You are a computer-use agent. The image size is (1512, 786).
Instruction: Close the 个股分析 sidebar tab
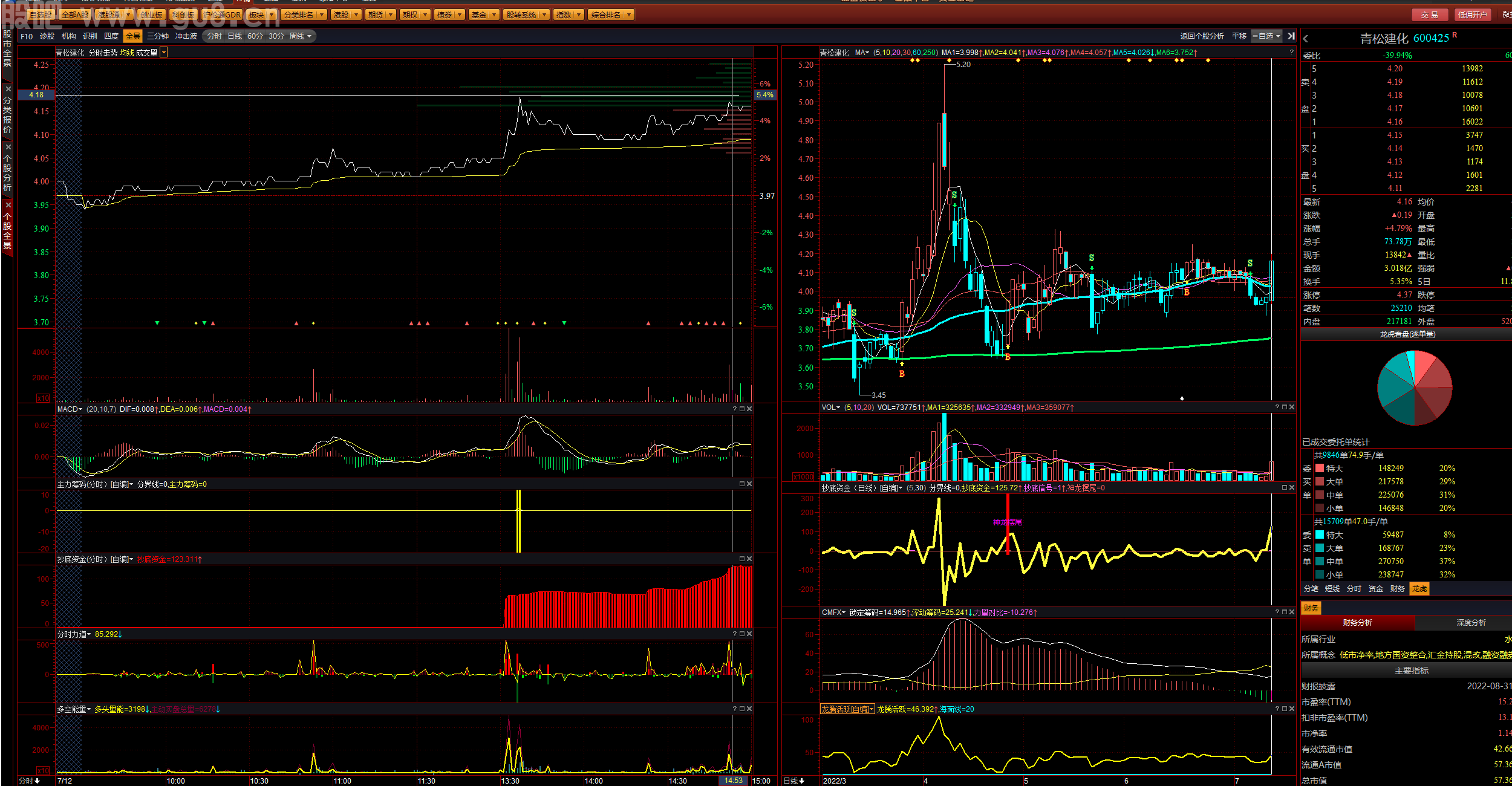point(8,147)
